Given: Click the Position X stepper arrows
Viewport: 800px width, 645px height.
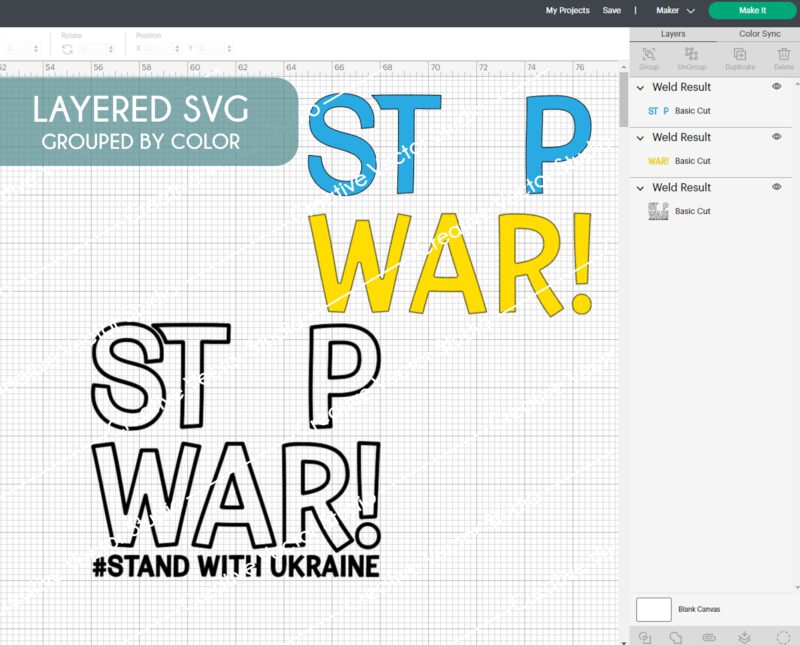Looking at the screenshot, I should (x=177, y=49).
